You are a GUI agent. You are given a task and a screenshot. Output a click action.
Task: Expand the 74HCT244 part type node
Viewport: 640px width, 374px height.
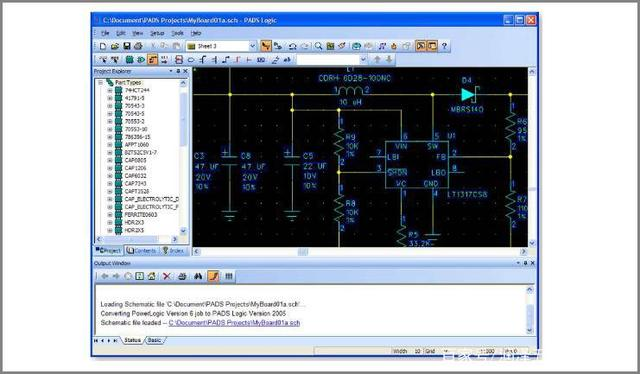110,90
